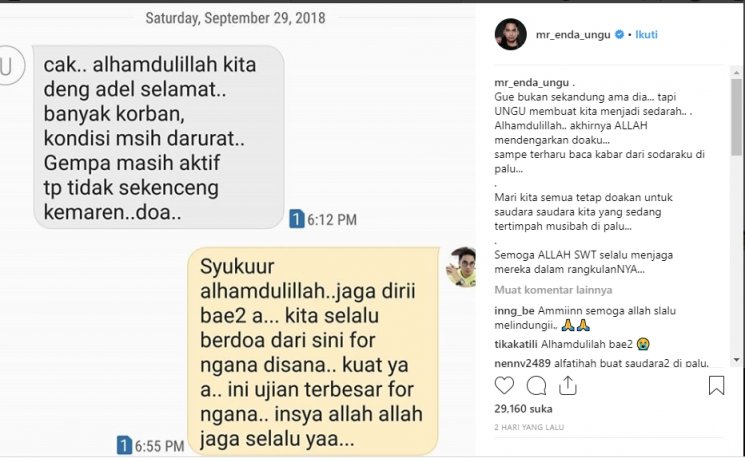View the 29,160 suka likes list
This screenshot has width=745, height=462.
pos(523,409)
